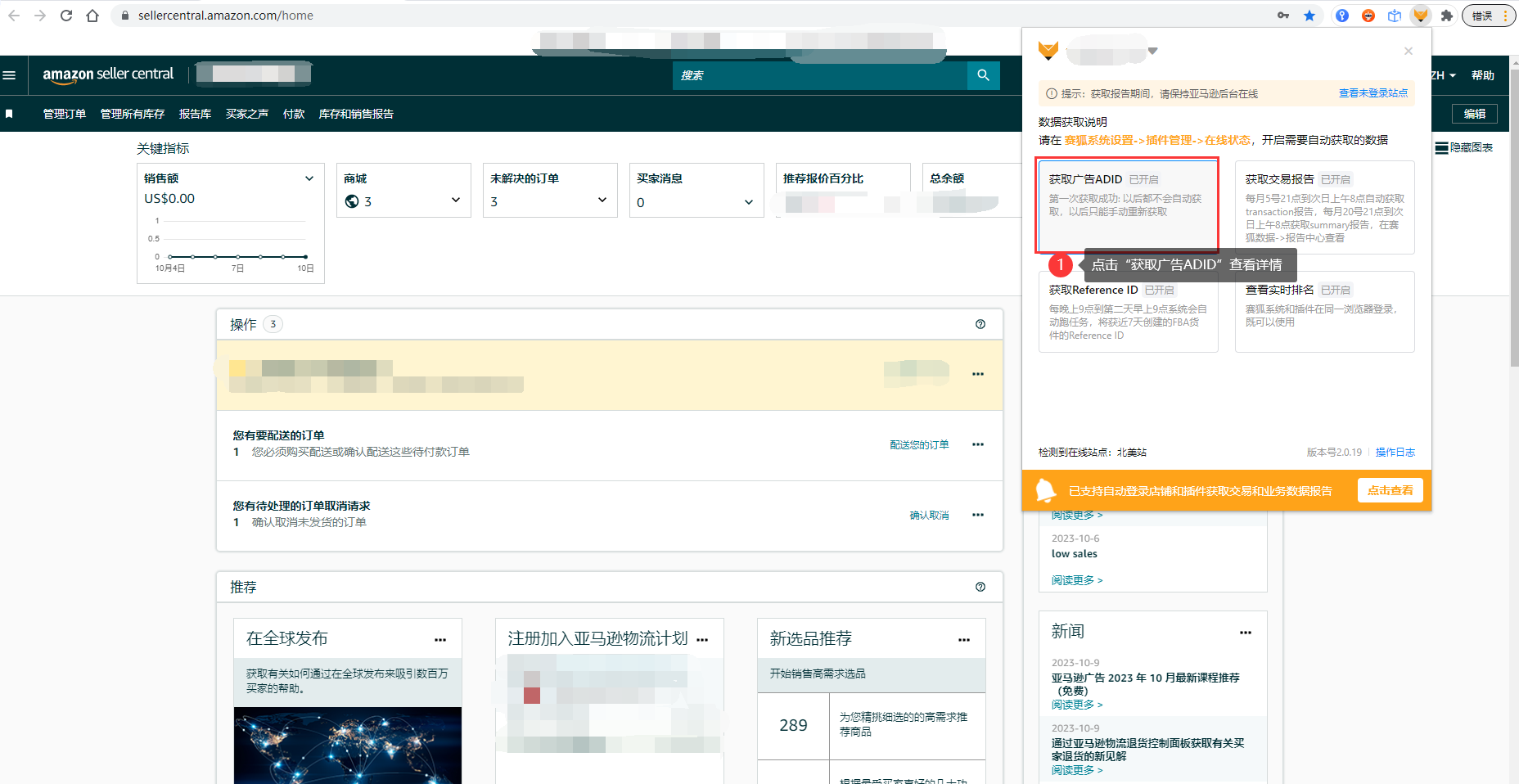Reload the page with the refresh icon
The width and height of the screenshot is (1519, 784).
[66, 16]
